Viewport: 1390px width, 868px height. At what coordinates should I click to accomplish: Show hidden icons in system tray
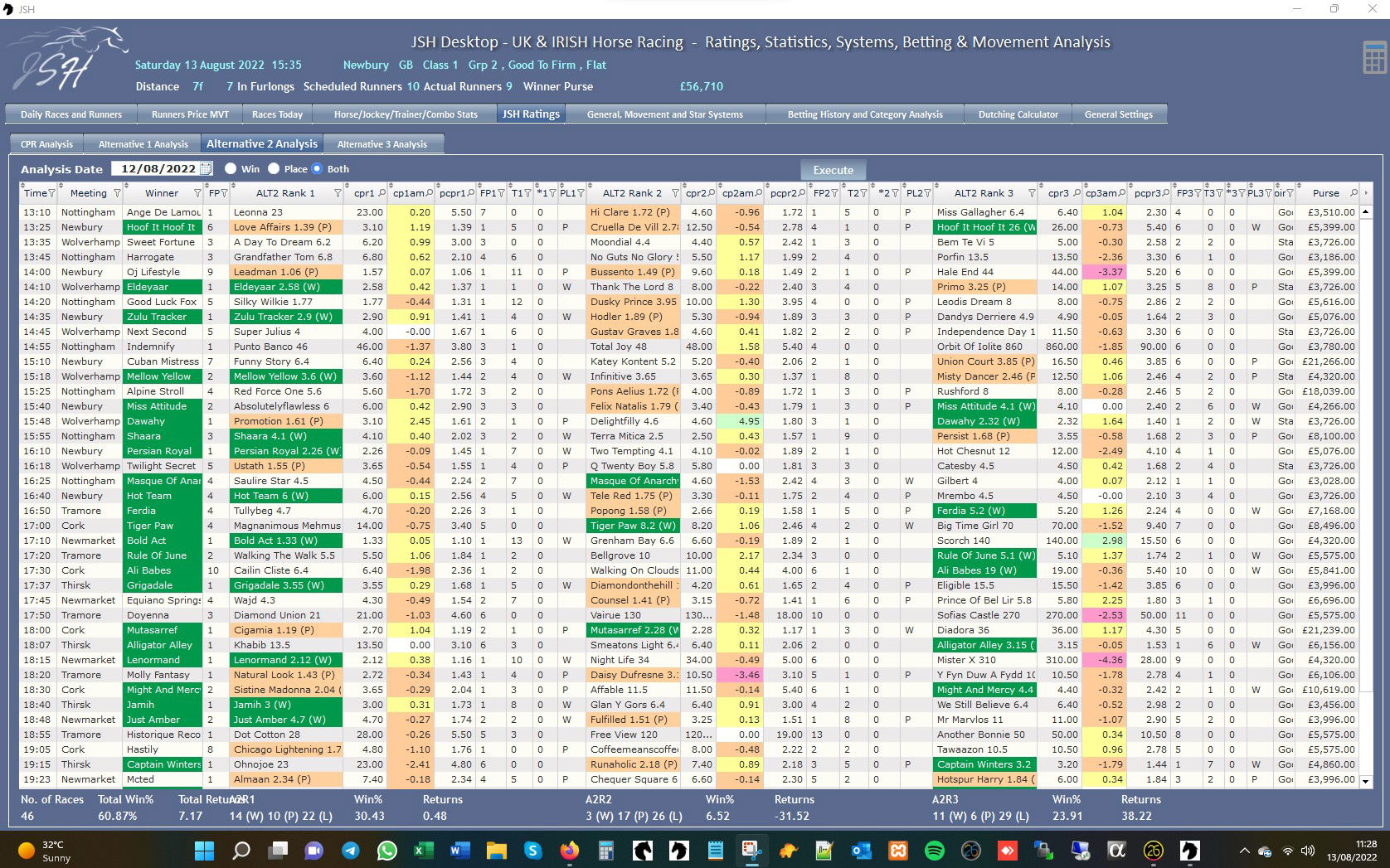coord(1244,851)
